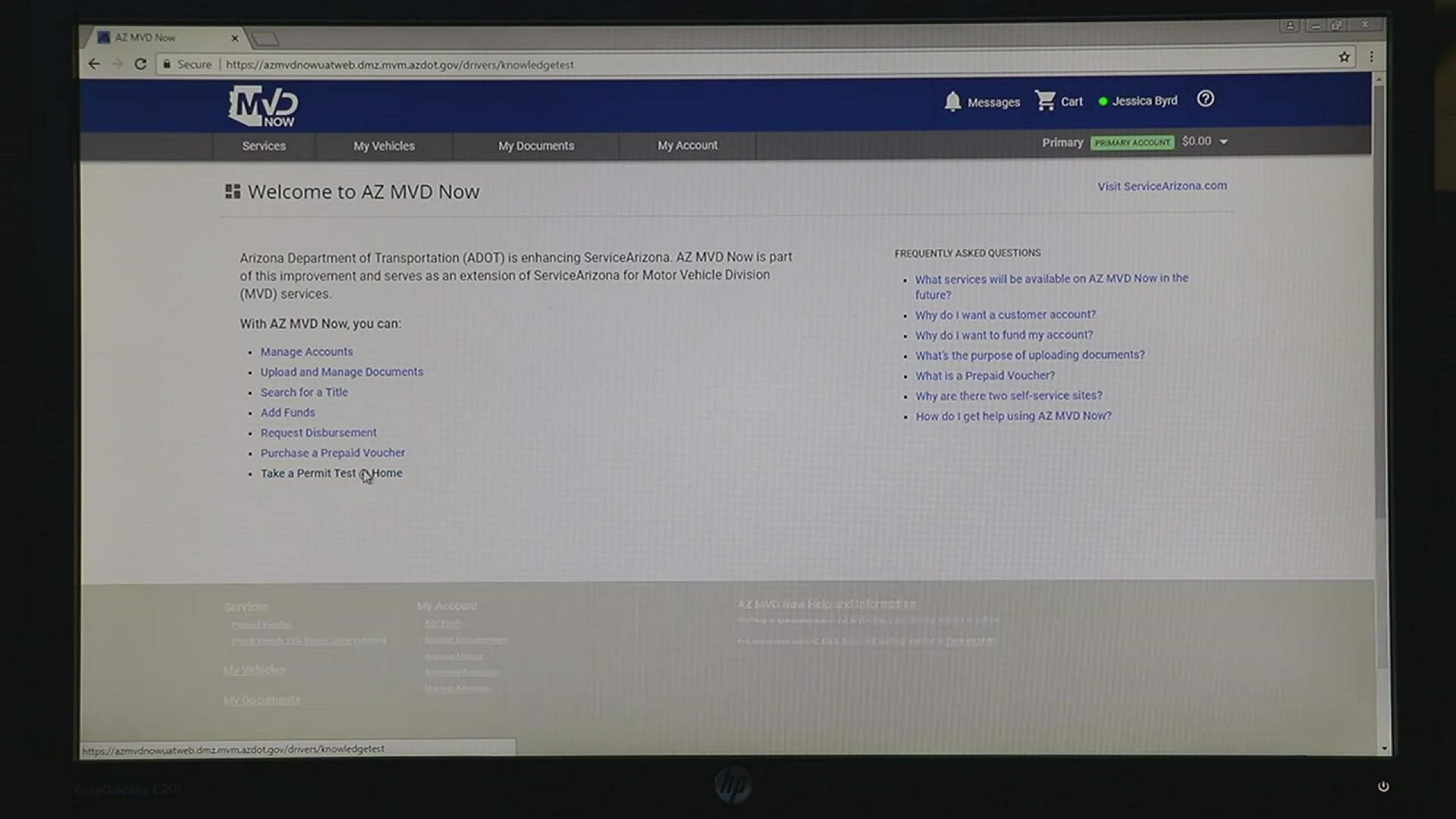Click the Purchase a Prepaid Voucher link
The image size is (1456, 819).
(332, 452)
